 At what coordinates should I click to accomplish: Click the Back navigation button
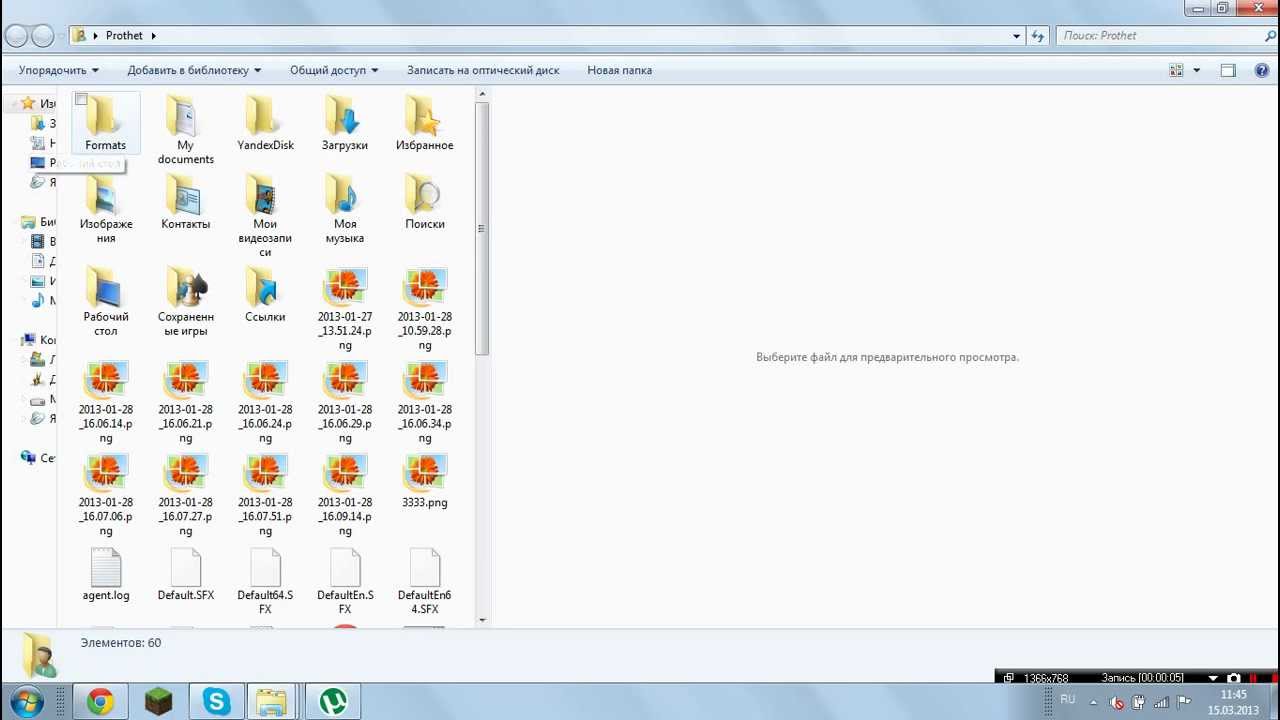coord(17,36)
